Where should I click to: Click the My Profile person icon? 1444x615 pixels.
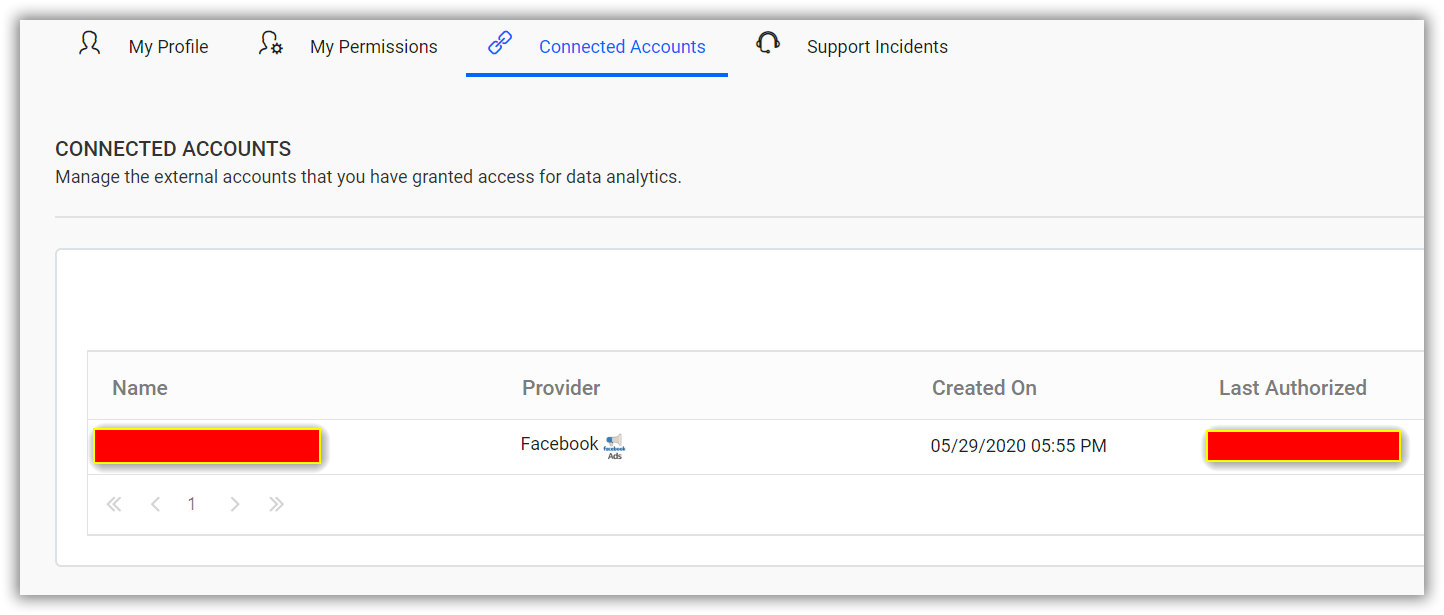[90, 44]
